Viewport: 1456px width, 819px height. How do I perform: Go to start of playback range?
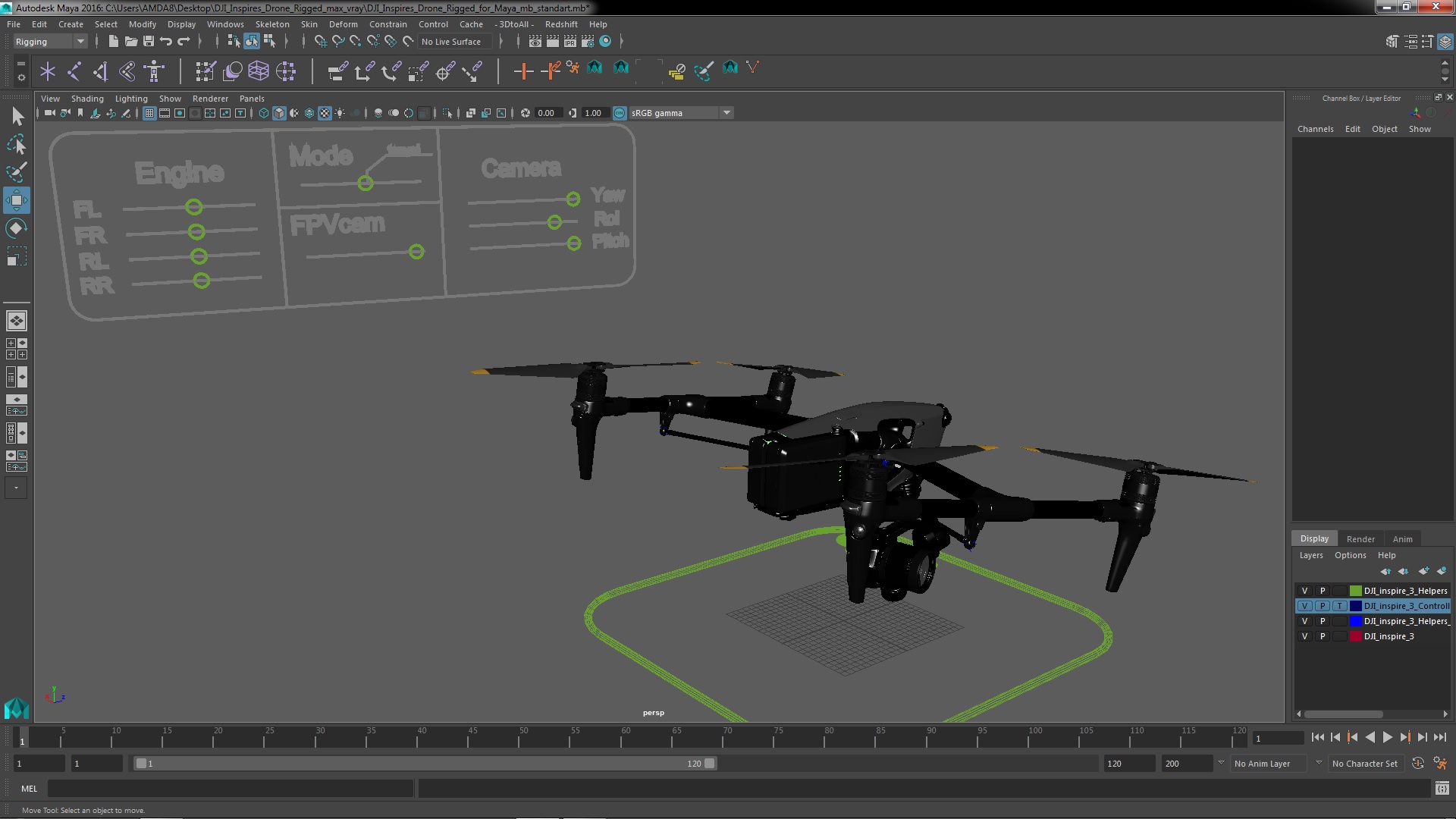[x=1317, y=737]
